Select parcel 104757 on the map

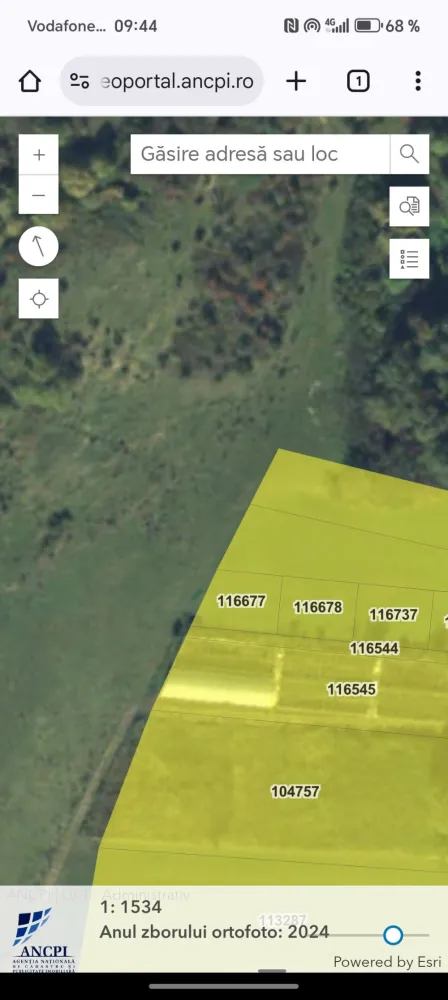point(295,791)
